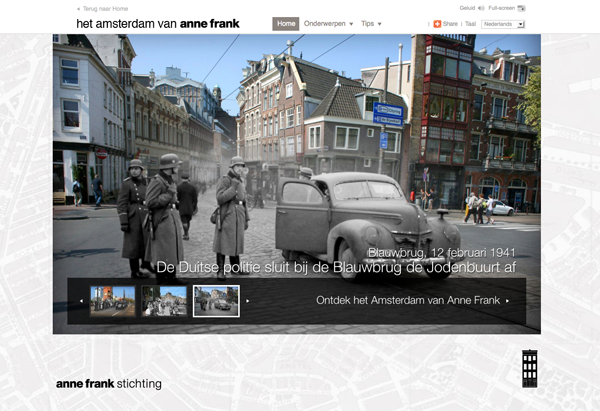Click the orange Share plus icon

pos(437,24)
